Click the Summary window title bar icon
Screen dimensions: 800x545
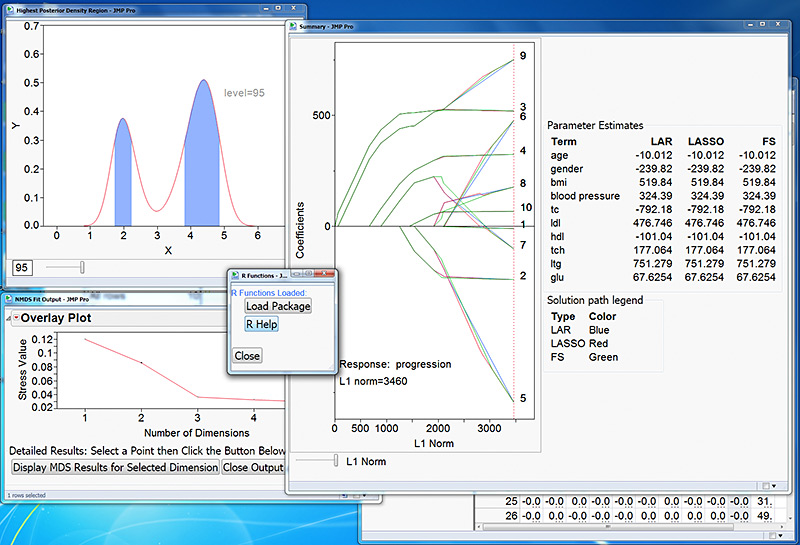pos(293,26)
